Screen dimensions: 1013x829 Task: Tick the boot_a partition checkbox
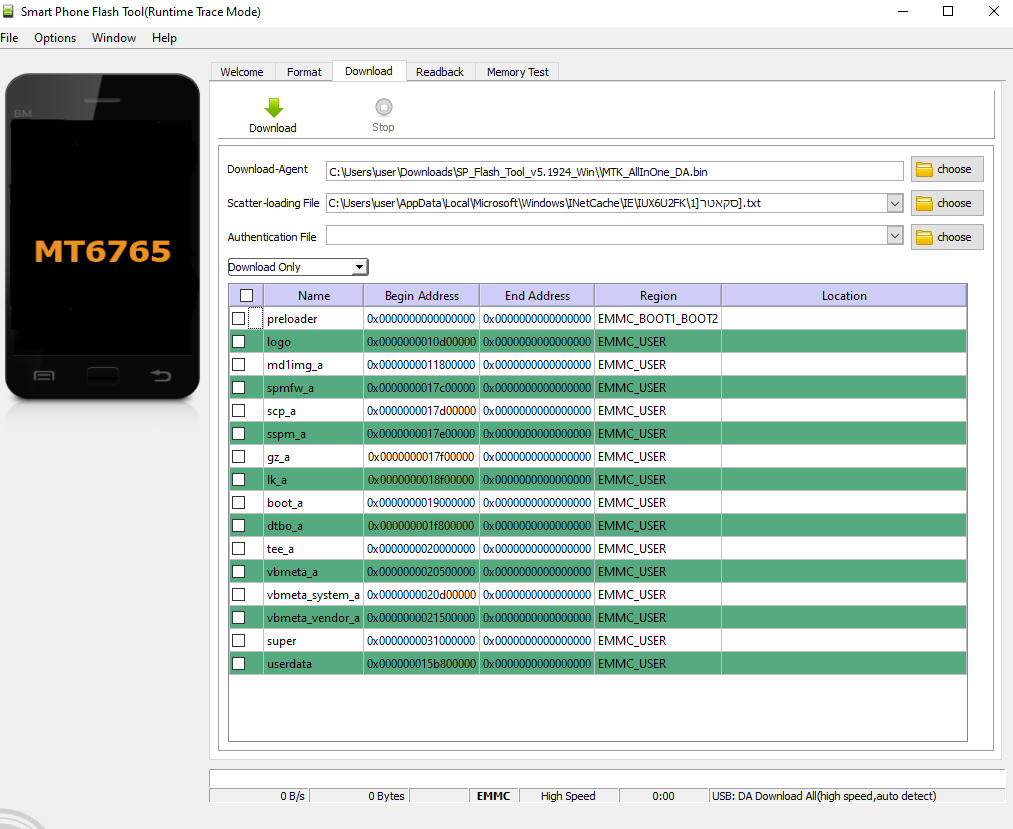pos(238,503)
